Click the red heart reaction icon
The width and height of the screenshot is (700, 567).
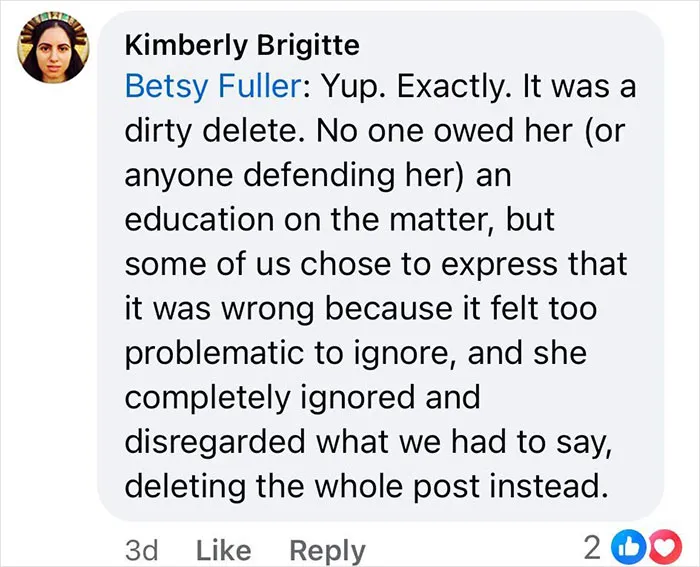(665, 547)
